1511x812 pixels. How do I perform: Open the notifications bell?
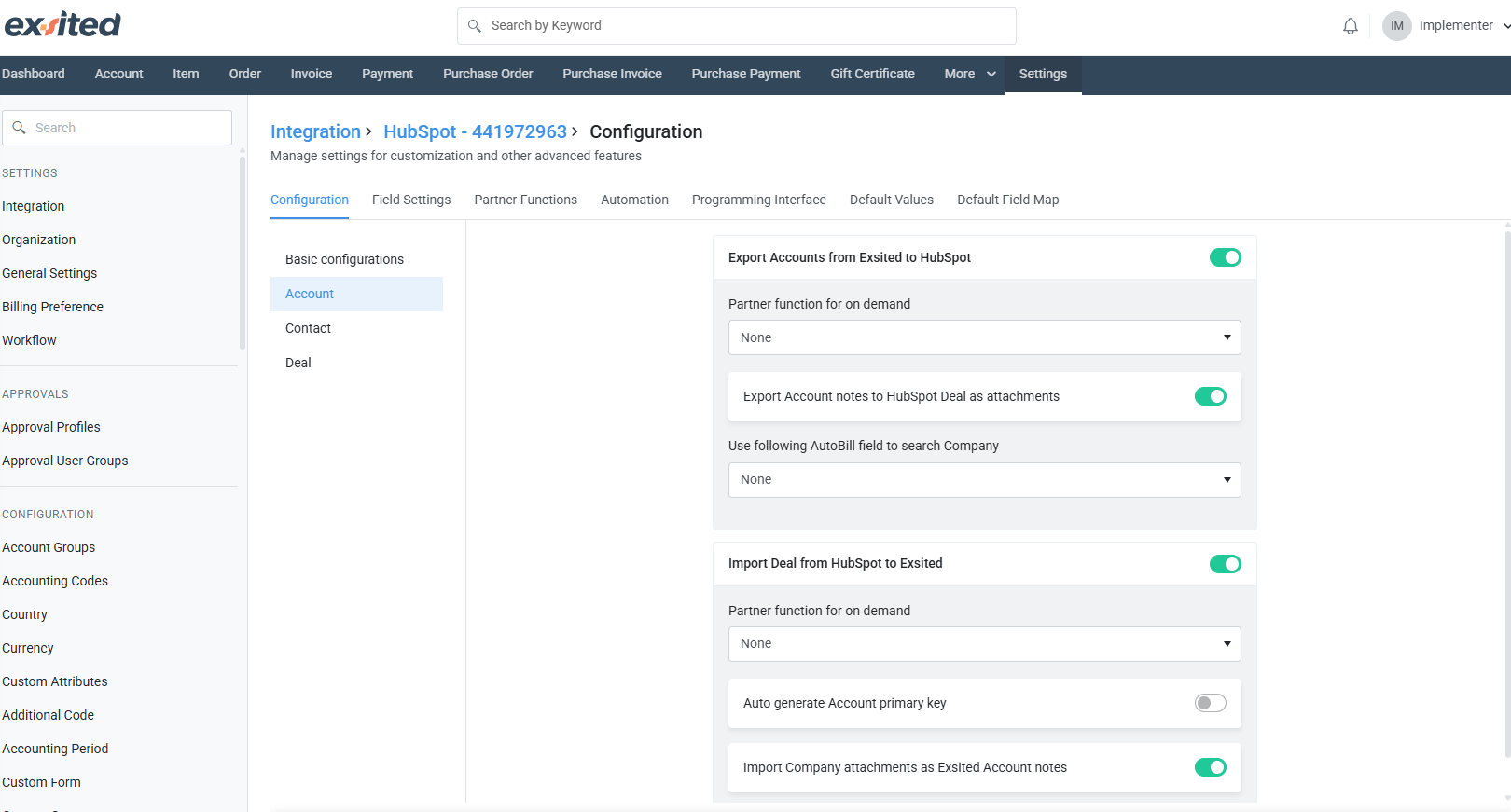click(1350, 26)
